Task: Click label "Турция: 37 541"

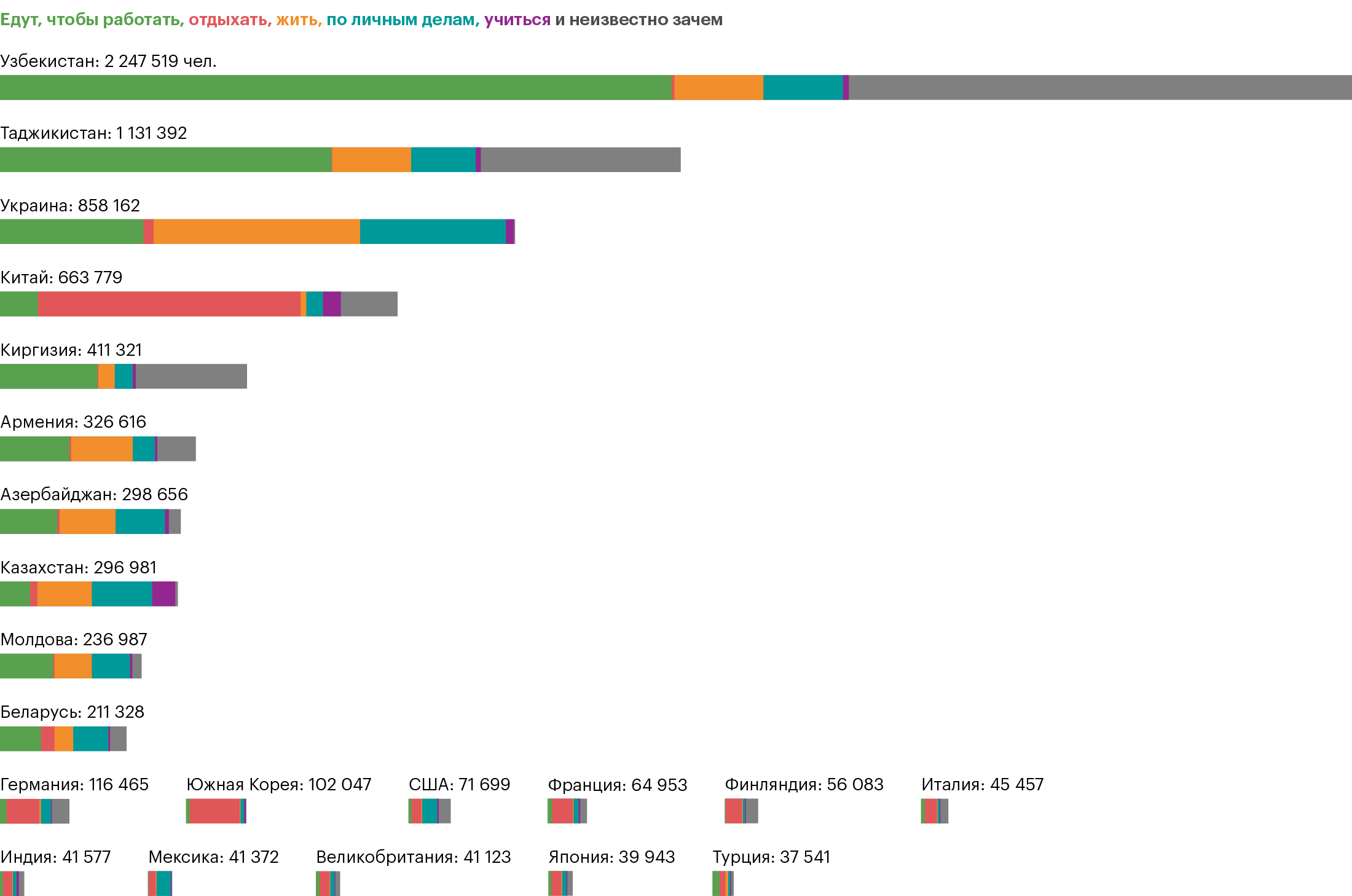Action: click(771, 857)
